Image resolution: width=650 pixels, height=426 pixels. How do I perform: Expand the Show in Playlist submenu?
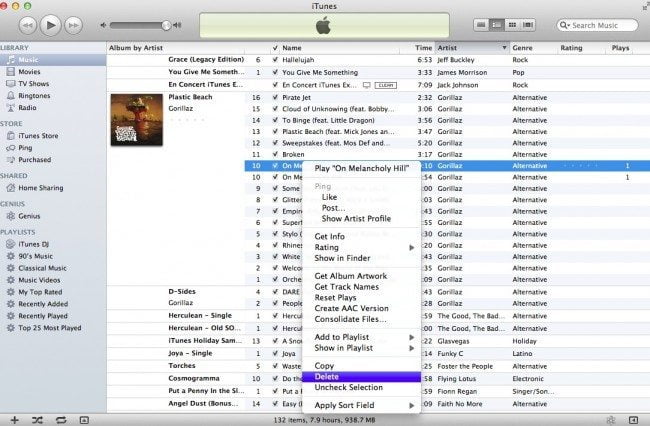pos(412,348)
